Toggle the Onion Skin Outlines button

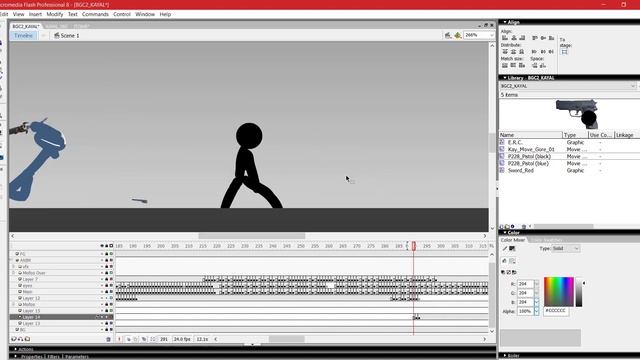[x=136, y=339]
